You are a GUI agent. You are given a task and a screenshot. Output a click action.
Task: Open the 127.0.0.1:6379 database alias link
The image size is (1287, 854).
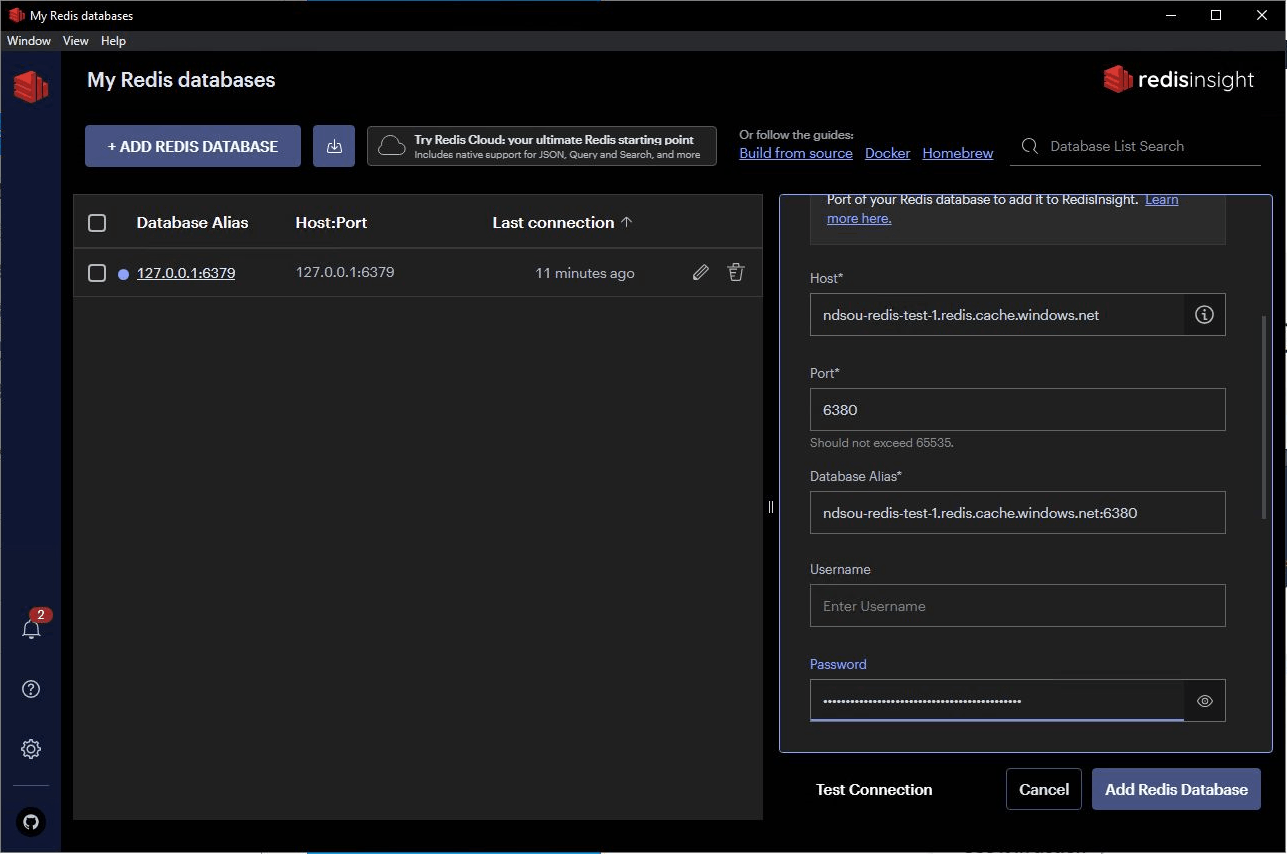click(186, 273)
